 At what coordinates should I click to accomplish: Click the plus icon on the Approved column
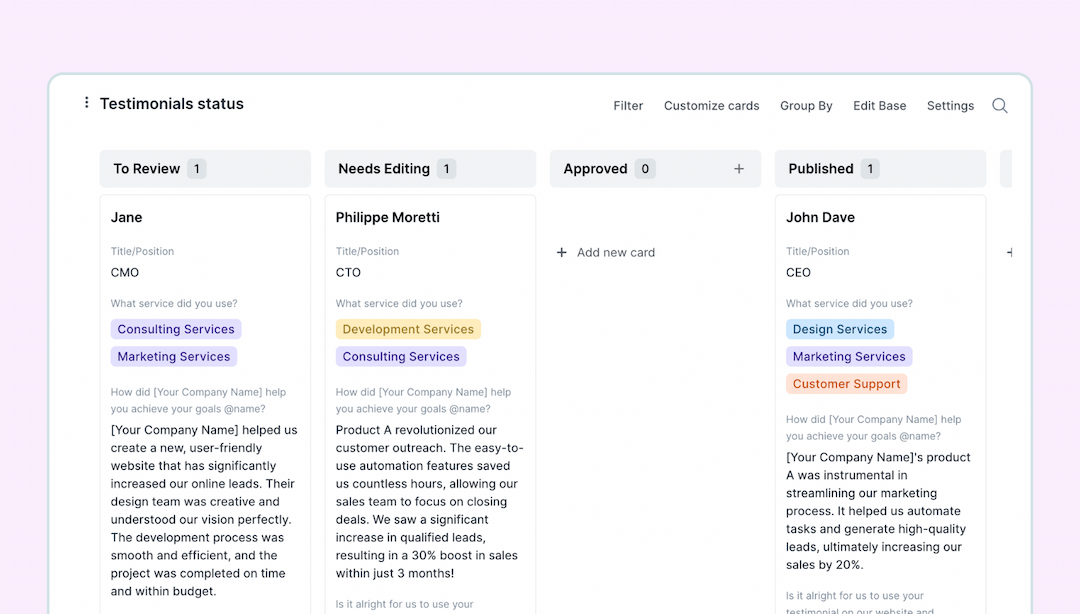(738, 168)
